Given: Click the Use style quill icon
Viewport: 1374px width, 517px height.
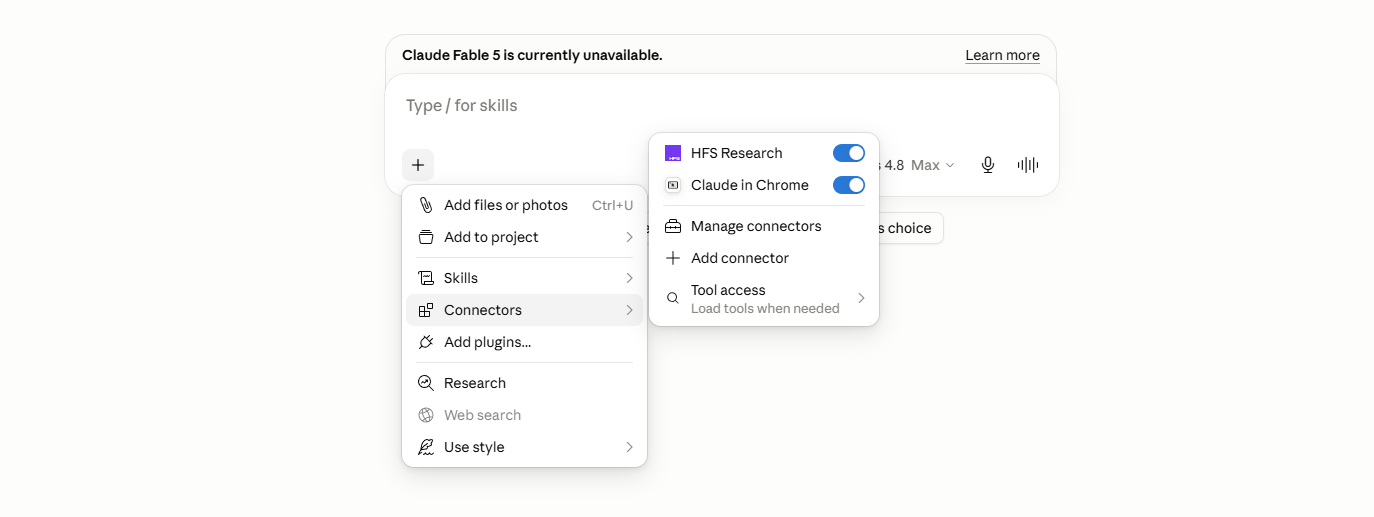Looking at the screenshot, I should tap(426, 447).
